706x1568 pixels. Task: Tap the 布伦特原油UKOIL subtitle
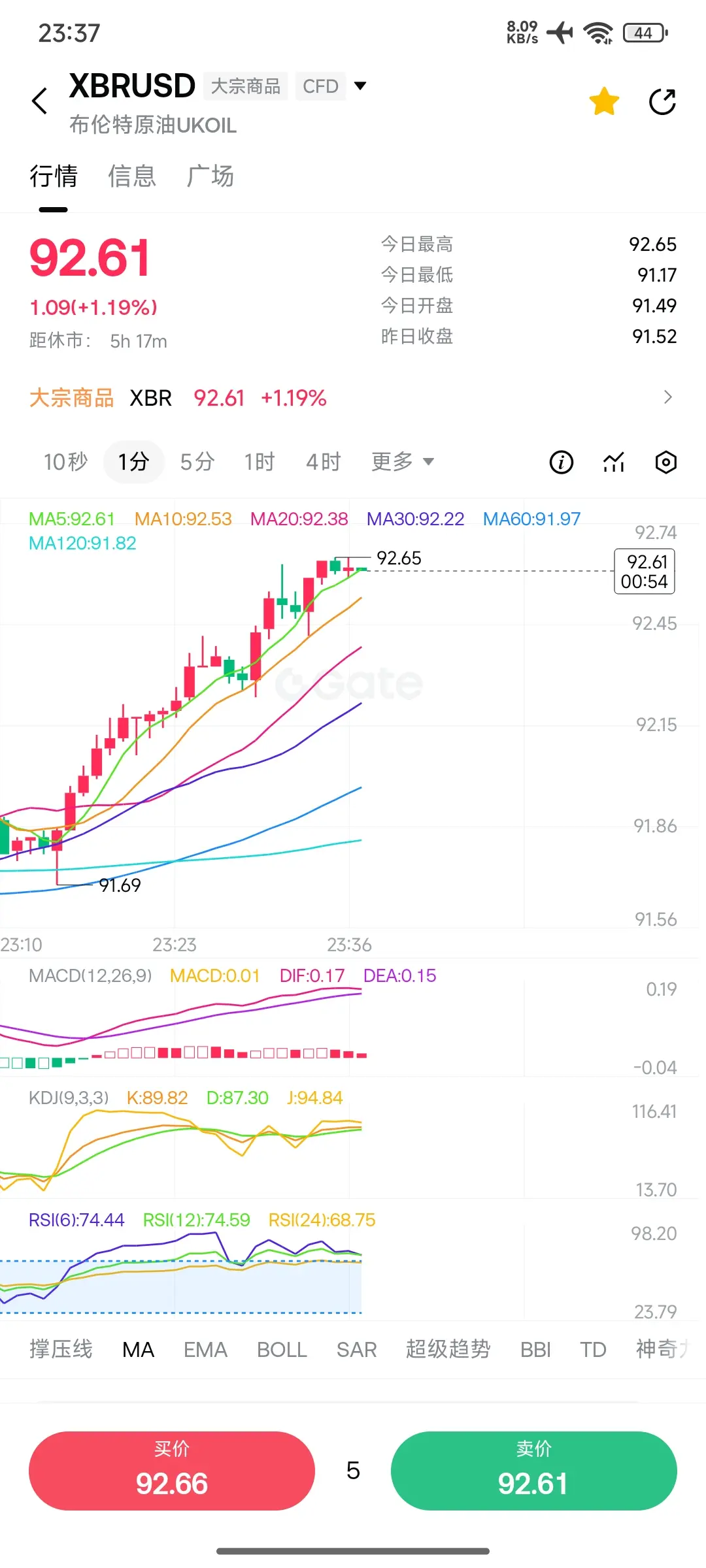(153, 125)
